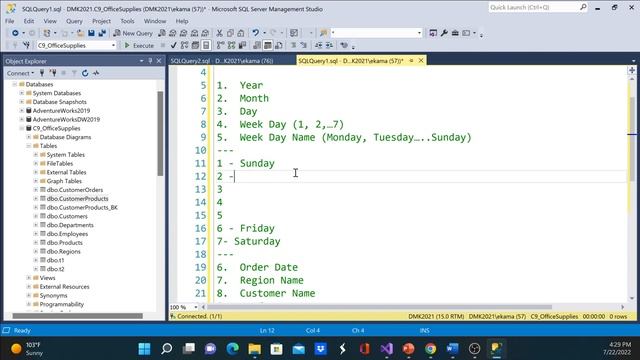Viewport: 640px width, 360px height.
Task: Click the Decrease Indent icon
Action: click(318, 45)
